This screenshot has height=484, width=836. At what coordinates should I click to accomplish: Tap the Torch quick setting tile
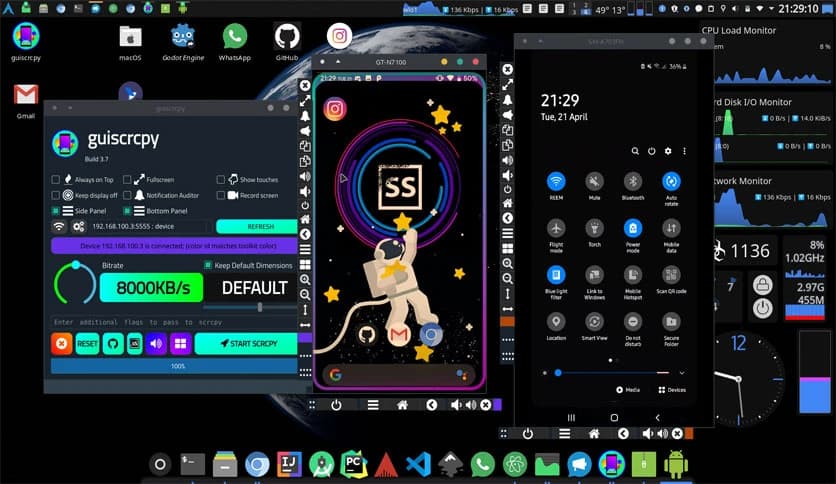pyautogui.click(x=594, y=228)
